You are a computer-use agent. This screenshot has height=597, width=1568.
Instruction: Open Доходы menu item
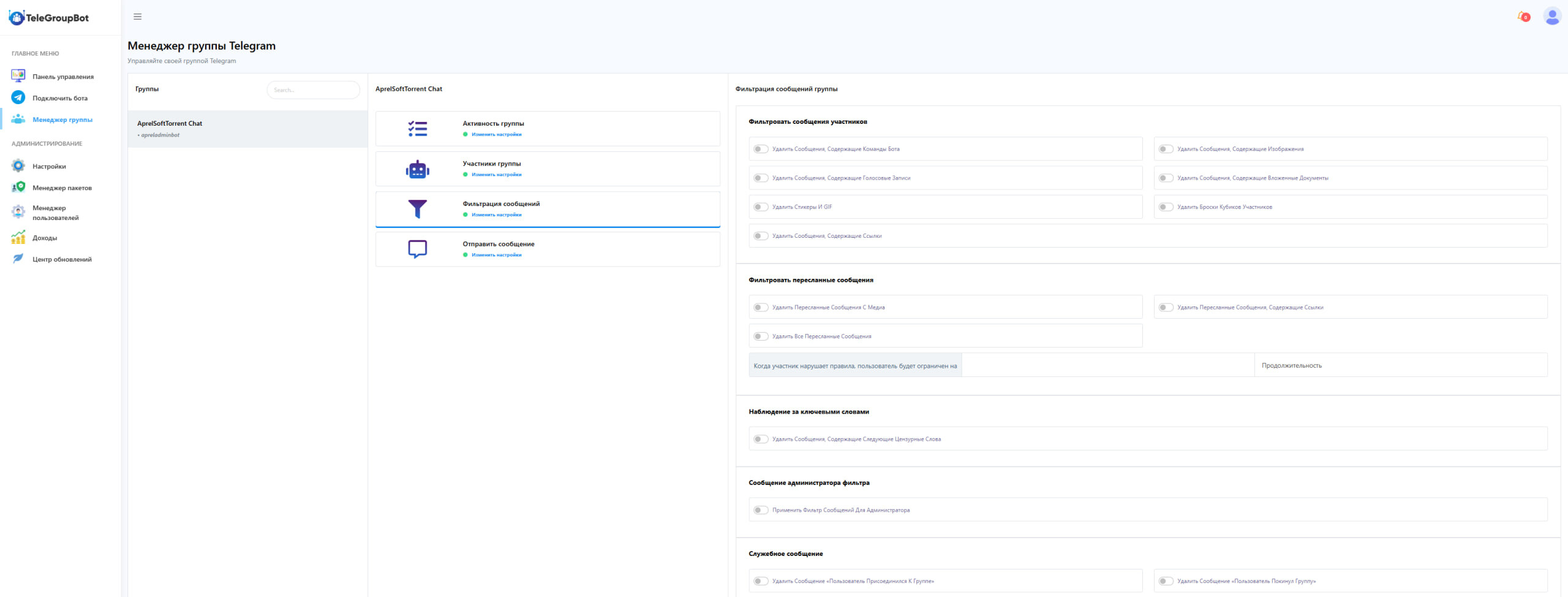[x=45, y=238]
